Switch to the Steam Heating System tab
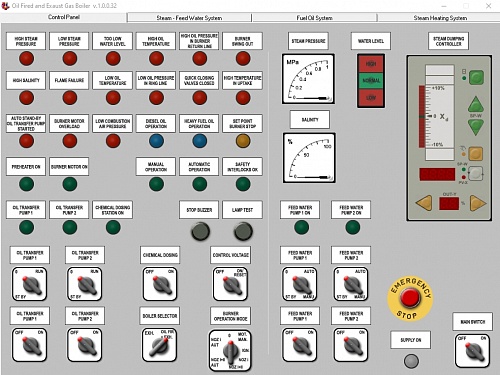 440,18
